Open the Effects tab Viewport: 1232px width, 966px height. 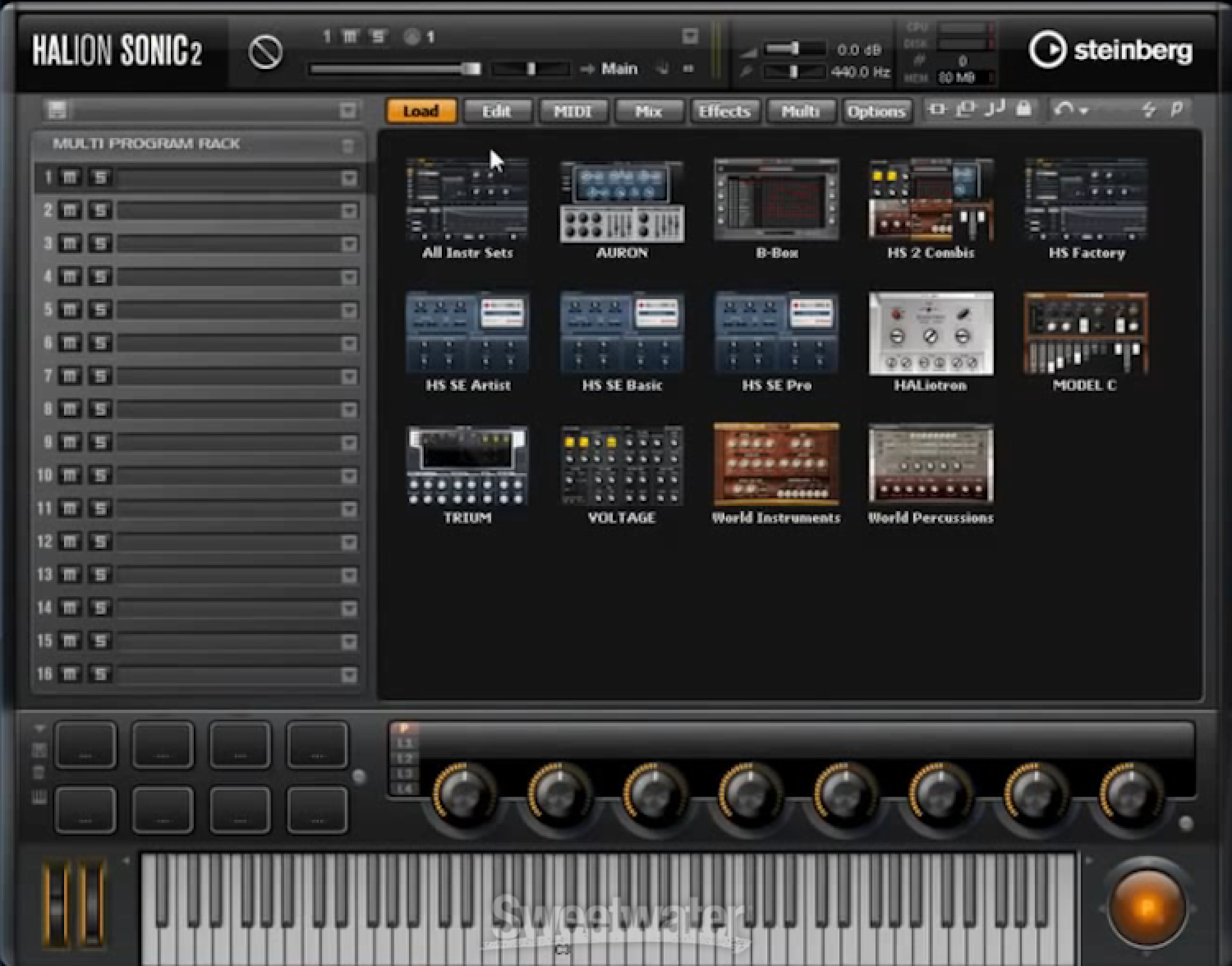[724, 111]
